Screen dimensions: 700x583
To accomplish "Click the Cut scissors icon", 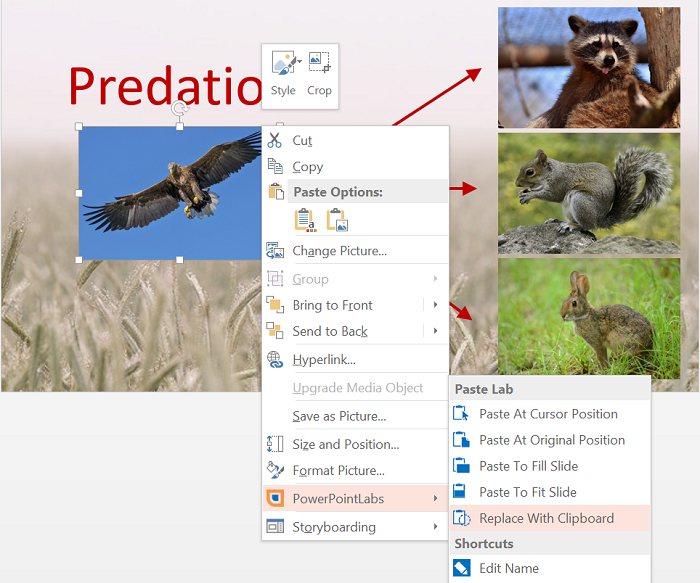I will click(x=275, y=141).
